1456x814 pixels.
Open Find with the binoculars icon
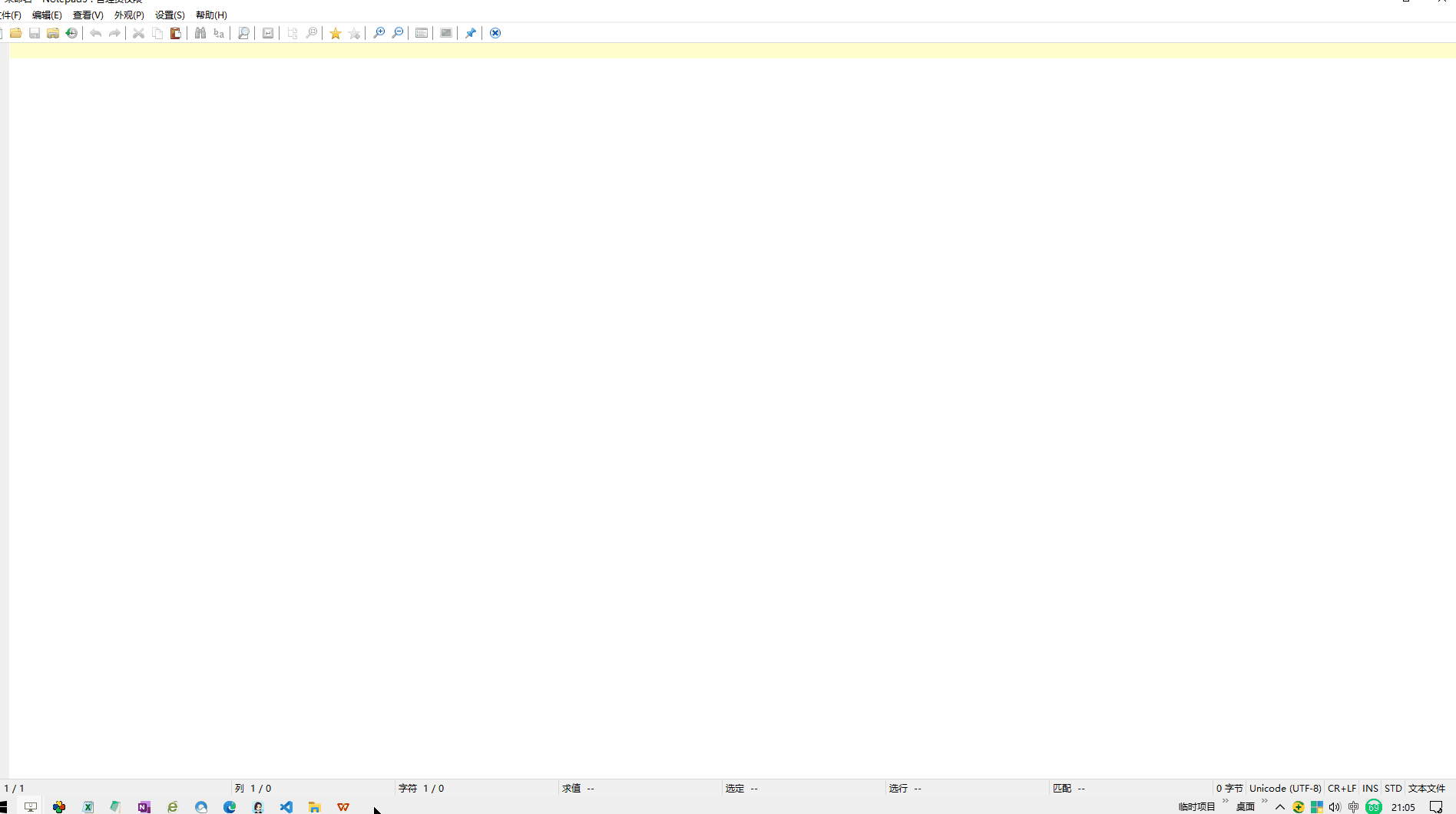[200, 33]
